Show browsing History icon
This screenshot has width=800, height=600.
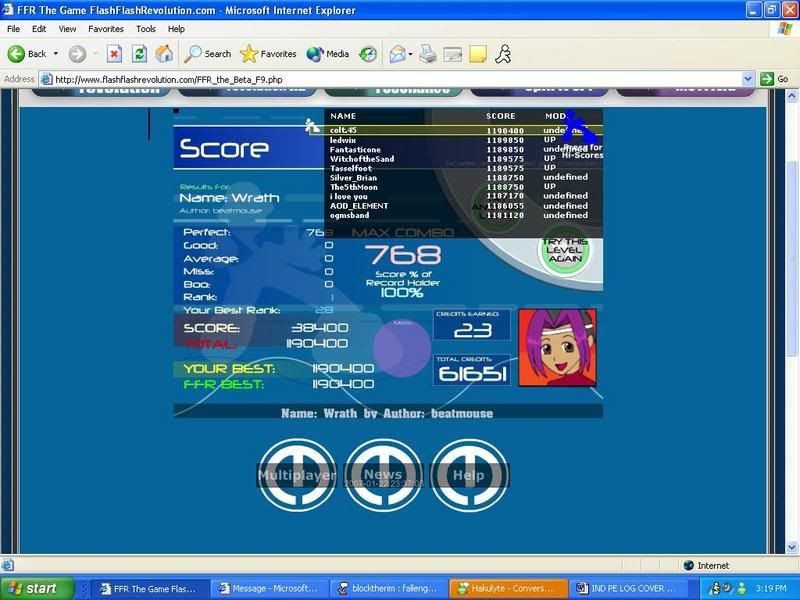point(367,54)
